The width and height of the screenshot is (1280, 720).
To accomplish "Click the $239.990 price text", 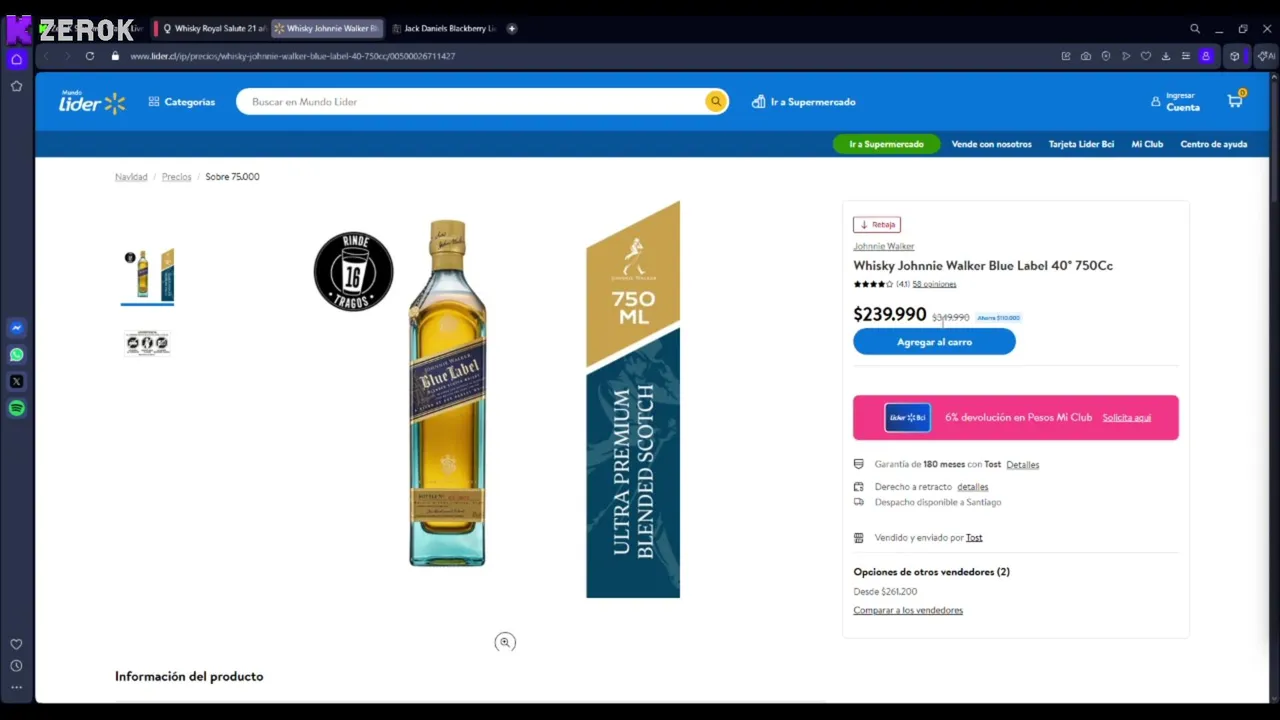I will click(890, 314).
